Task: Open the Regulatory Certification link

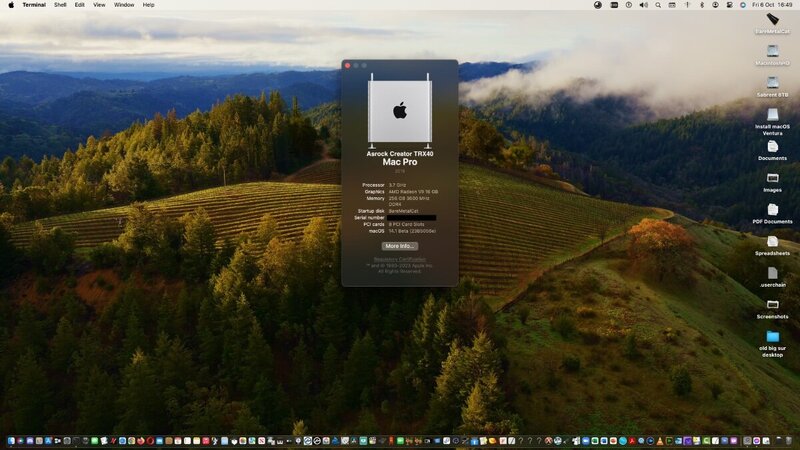Action: coord(400,259)
